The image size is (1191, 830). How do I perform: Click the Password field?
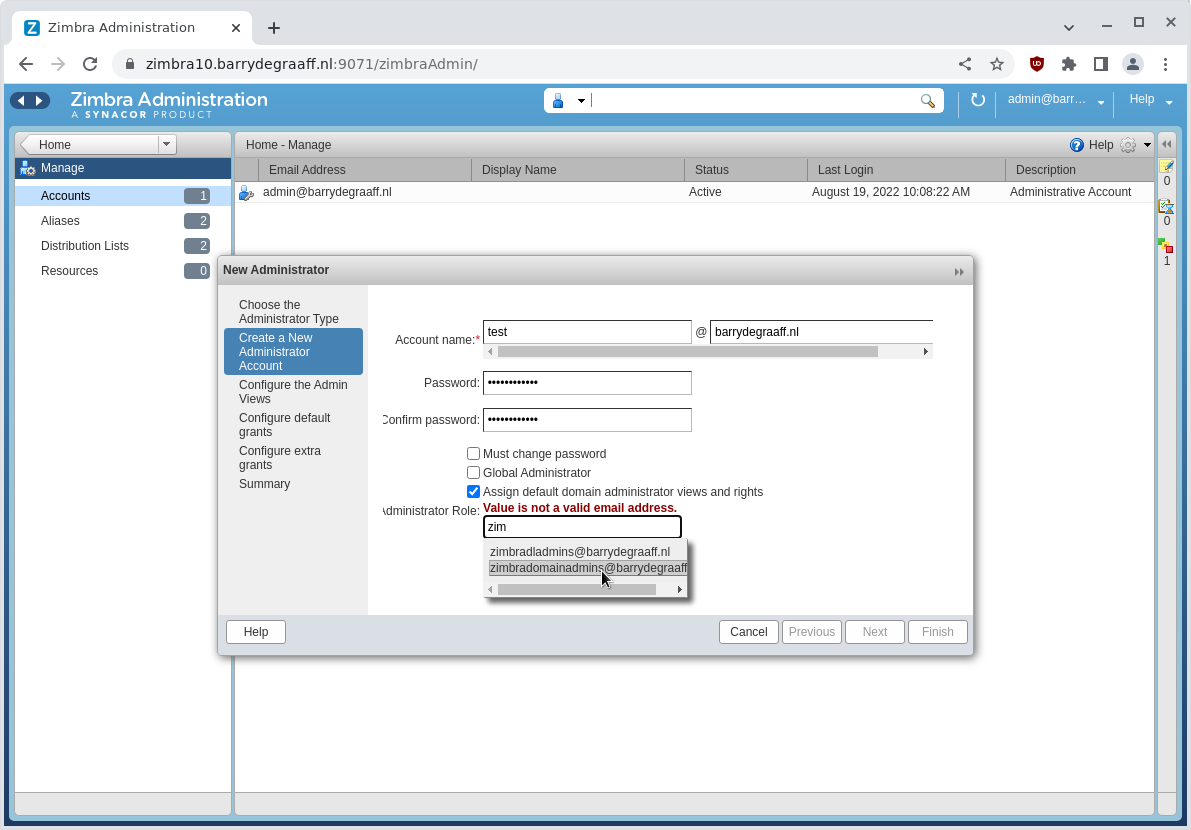coord(587,383)
